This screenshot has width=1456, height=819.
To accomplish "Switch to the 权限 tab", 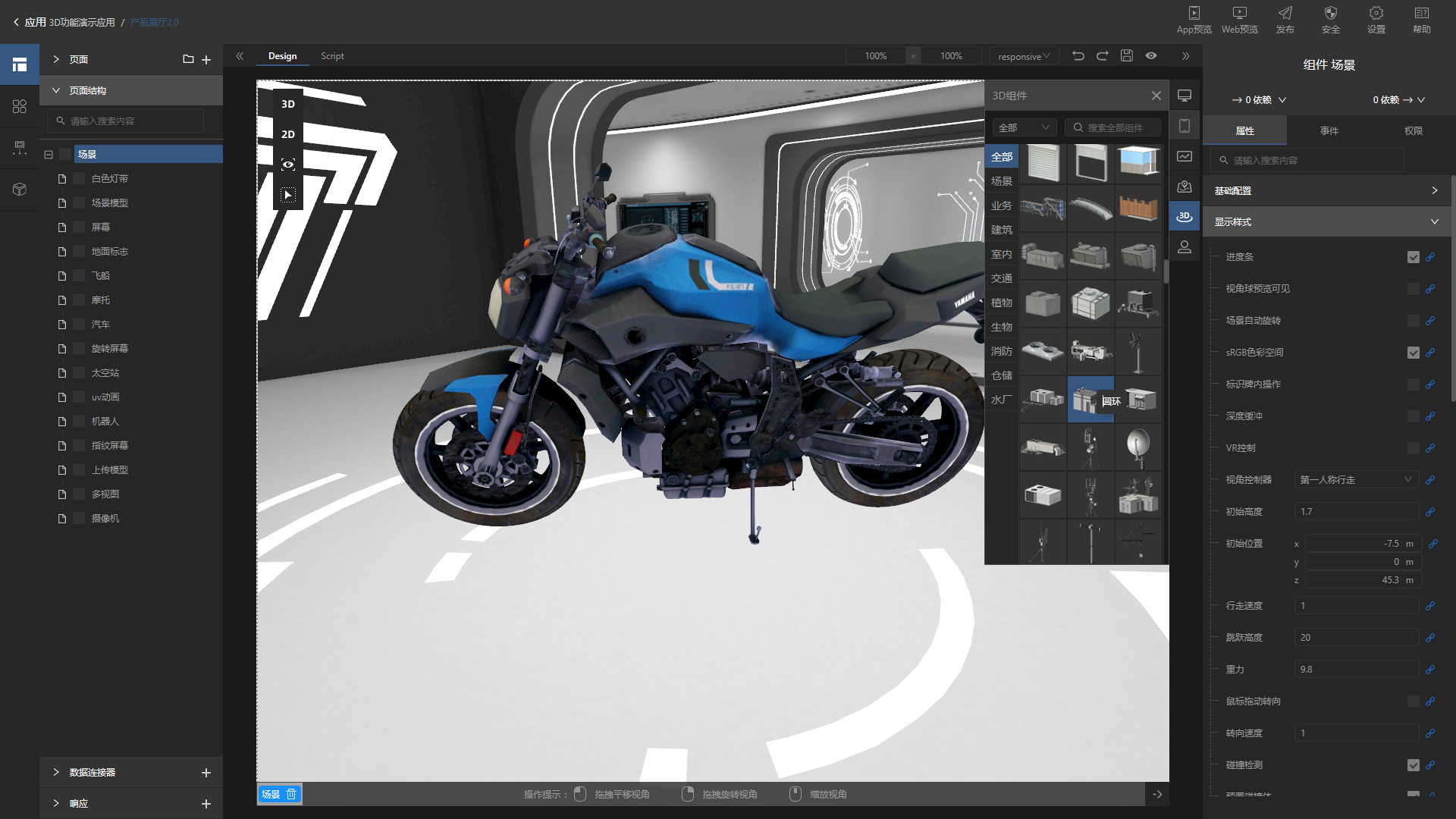I will (x=1413, y=130).
